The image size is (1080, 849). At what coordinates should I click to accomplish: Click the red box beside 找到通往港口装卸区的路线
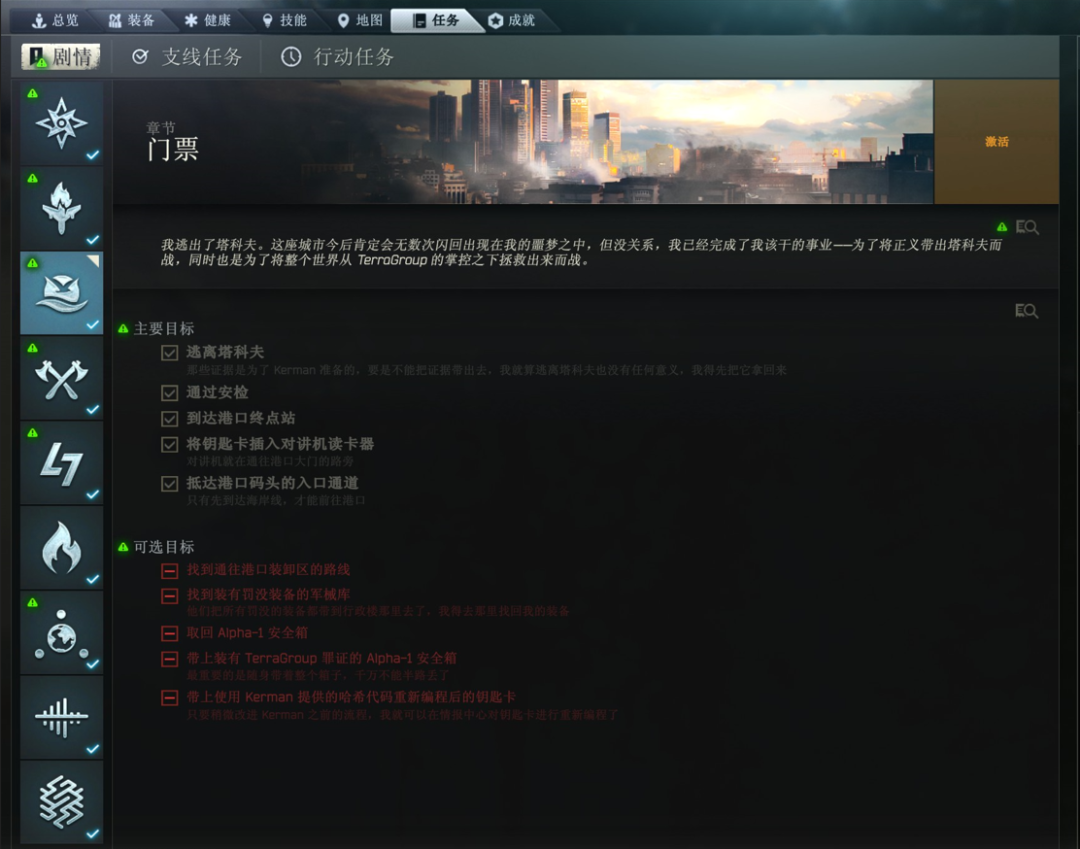click(169, 571)
